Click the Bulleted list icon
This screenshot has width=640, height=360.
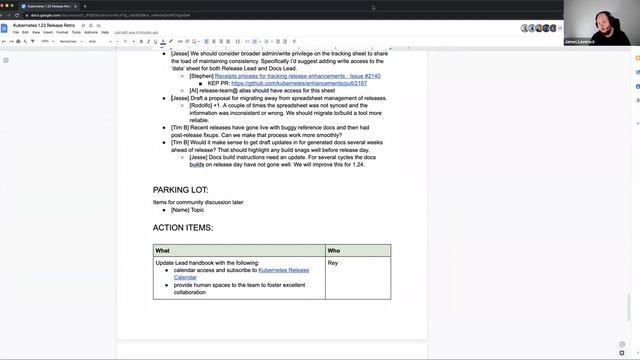254,42
